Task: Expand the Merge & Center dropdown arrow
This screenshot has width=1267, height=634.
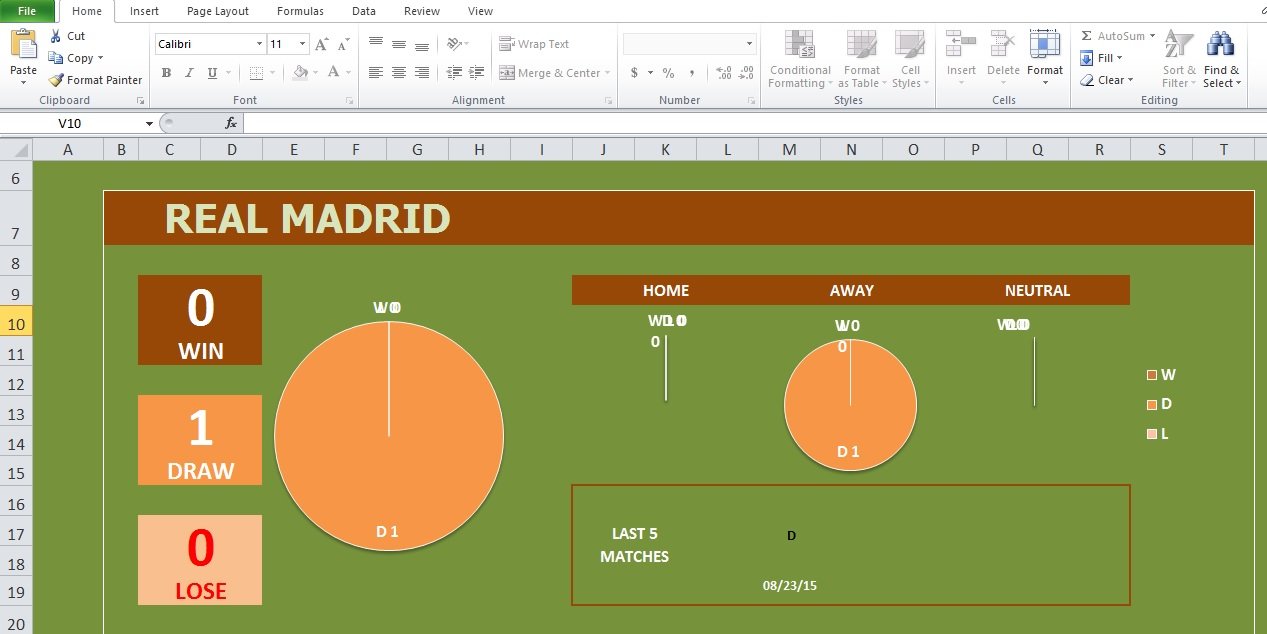Action: point(609,73)
